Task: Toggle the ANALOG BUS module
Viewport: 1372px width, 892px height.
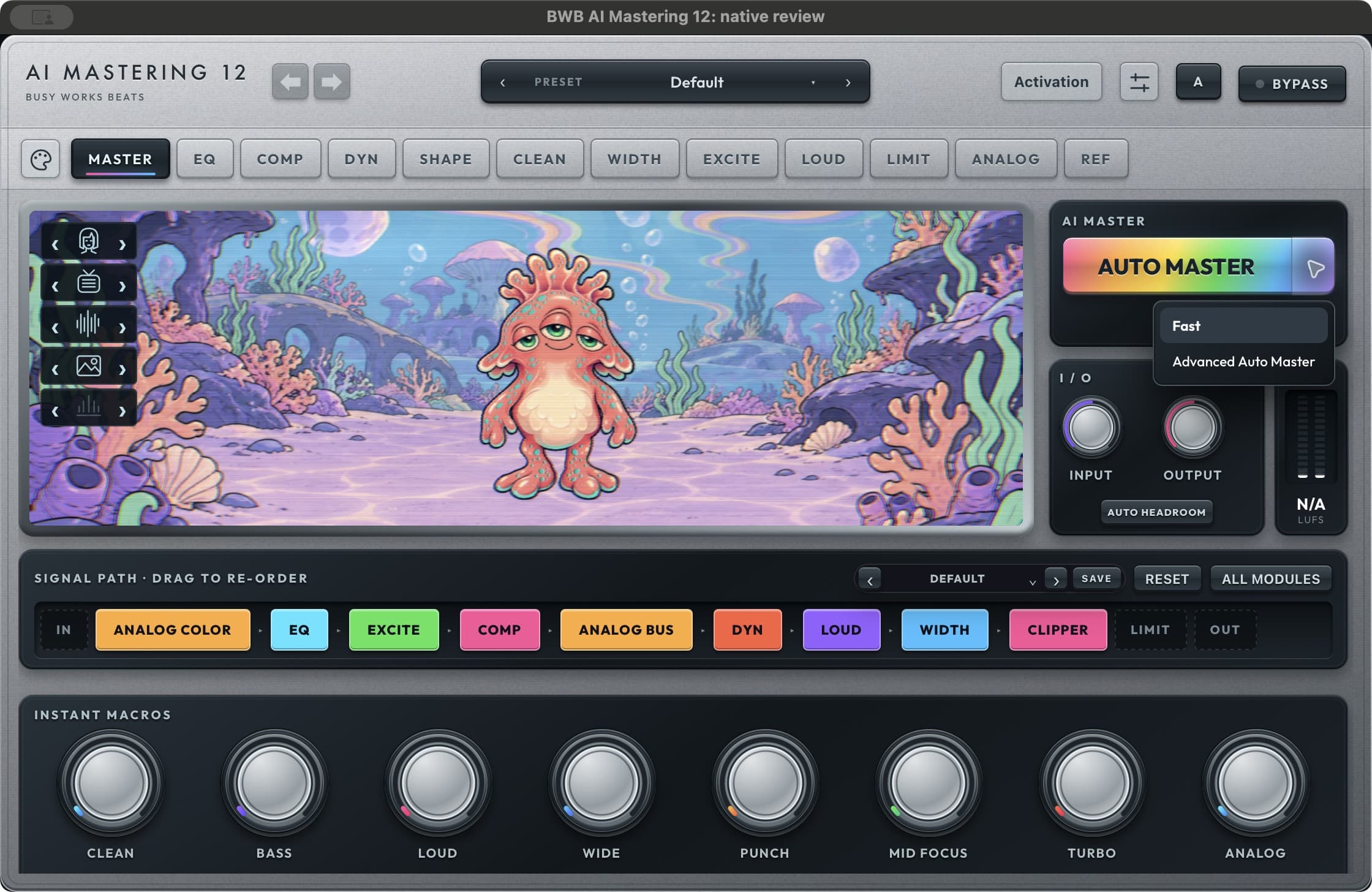Action: tap(627, 630)
